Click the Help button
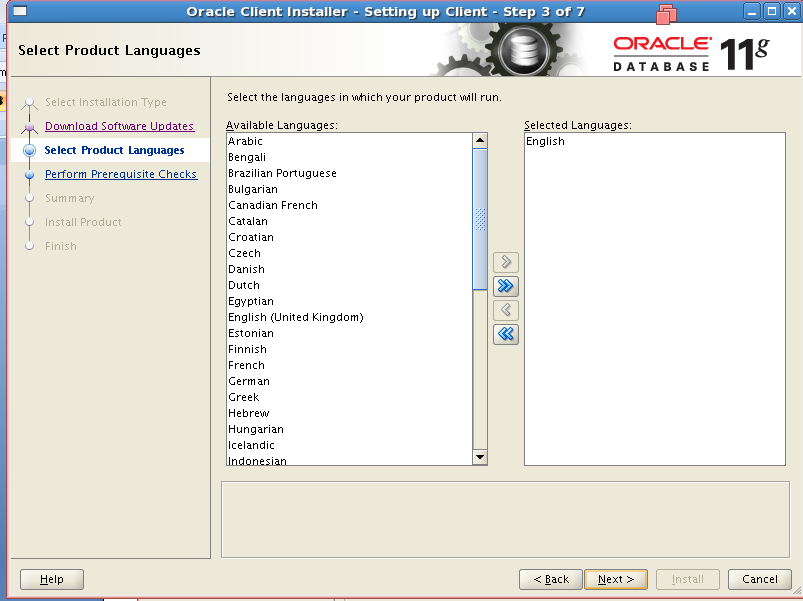This screenshot has width=803, height=601. 52,579
